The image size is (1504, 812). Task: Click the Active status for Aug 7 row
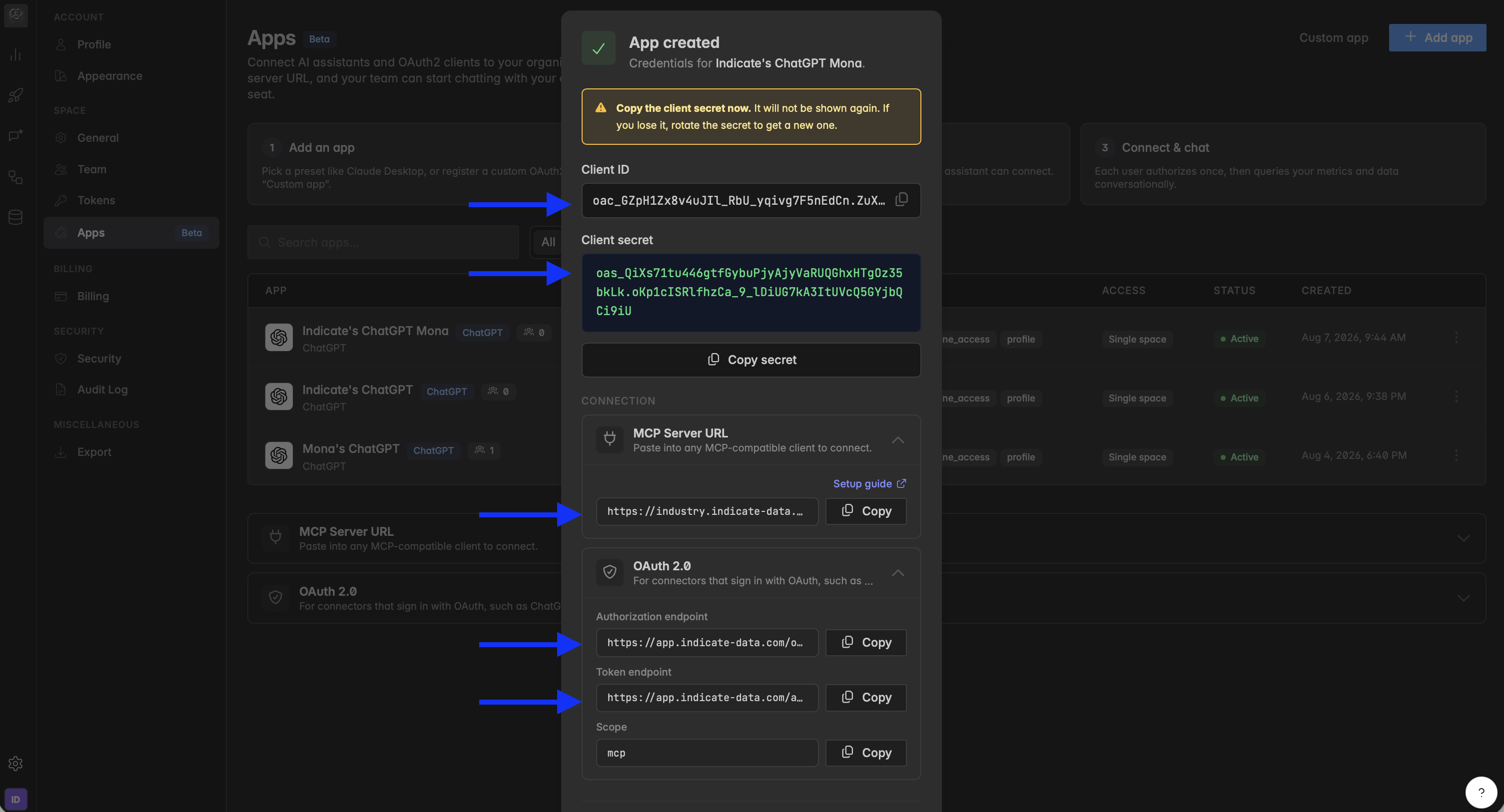(1239, 339)
